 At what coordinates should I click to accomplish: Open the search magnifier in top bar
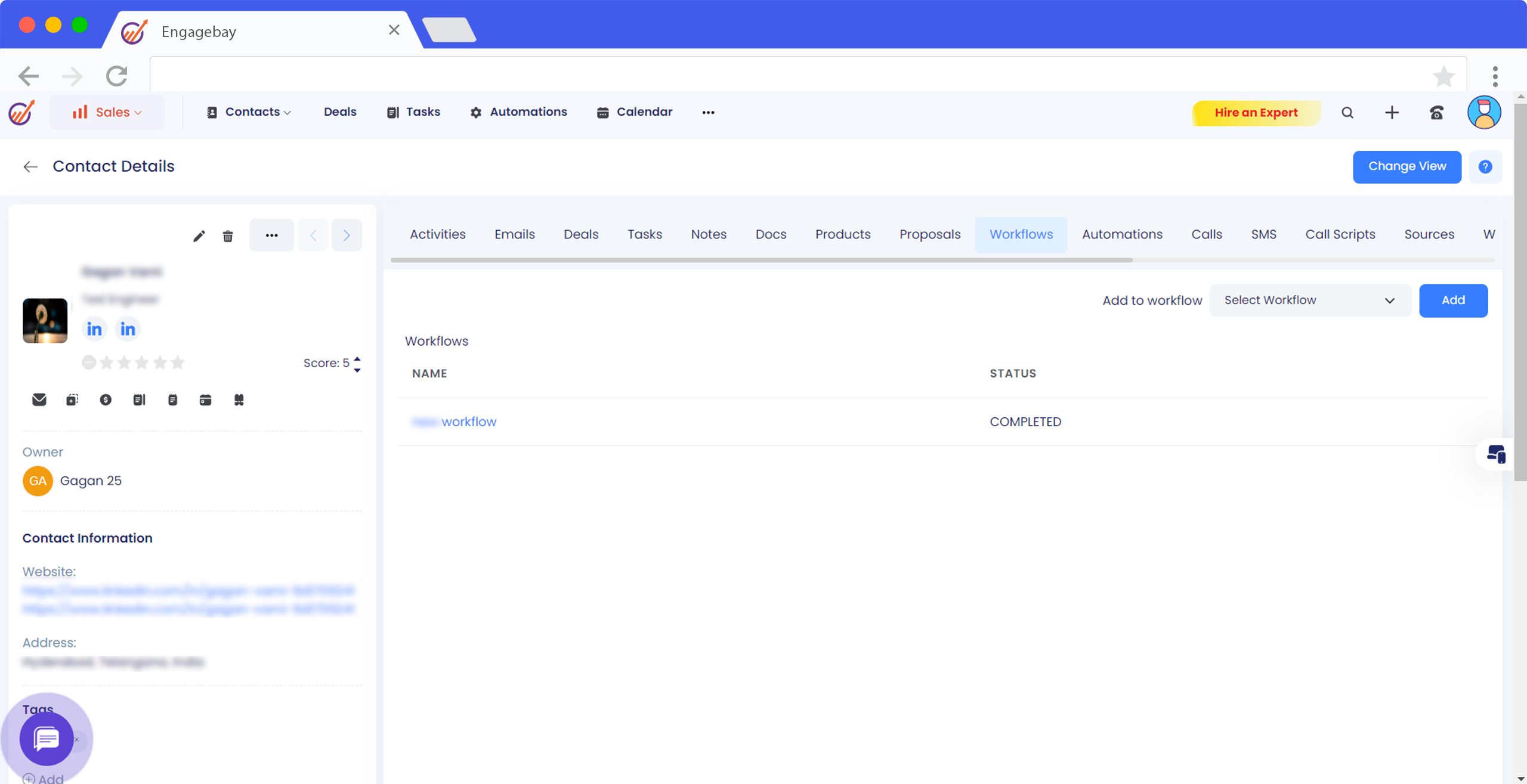1347,112
